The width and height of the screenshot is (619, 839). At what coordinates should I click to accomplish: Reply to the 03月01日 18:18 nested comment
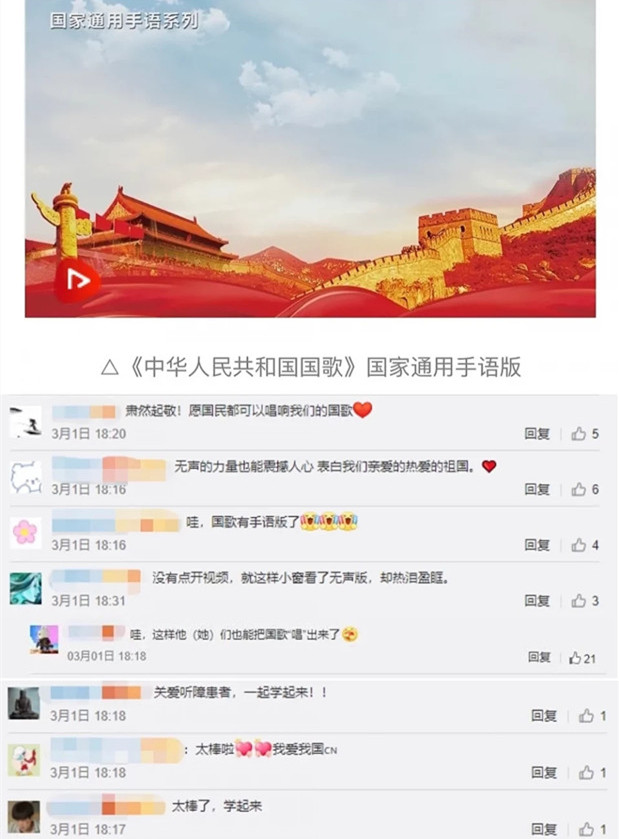539,657
